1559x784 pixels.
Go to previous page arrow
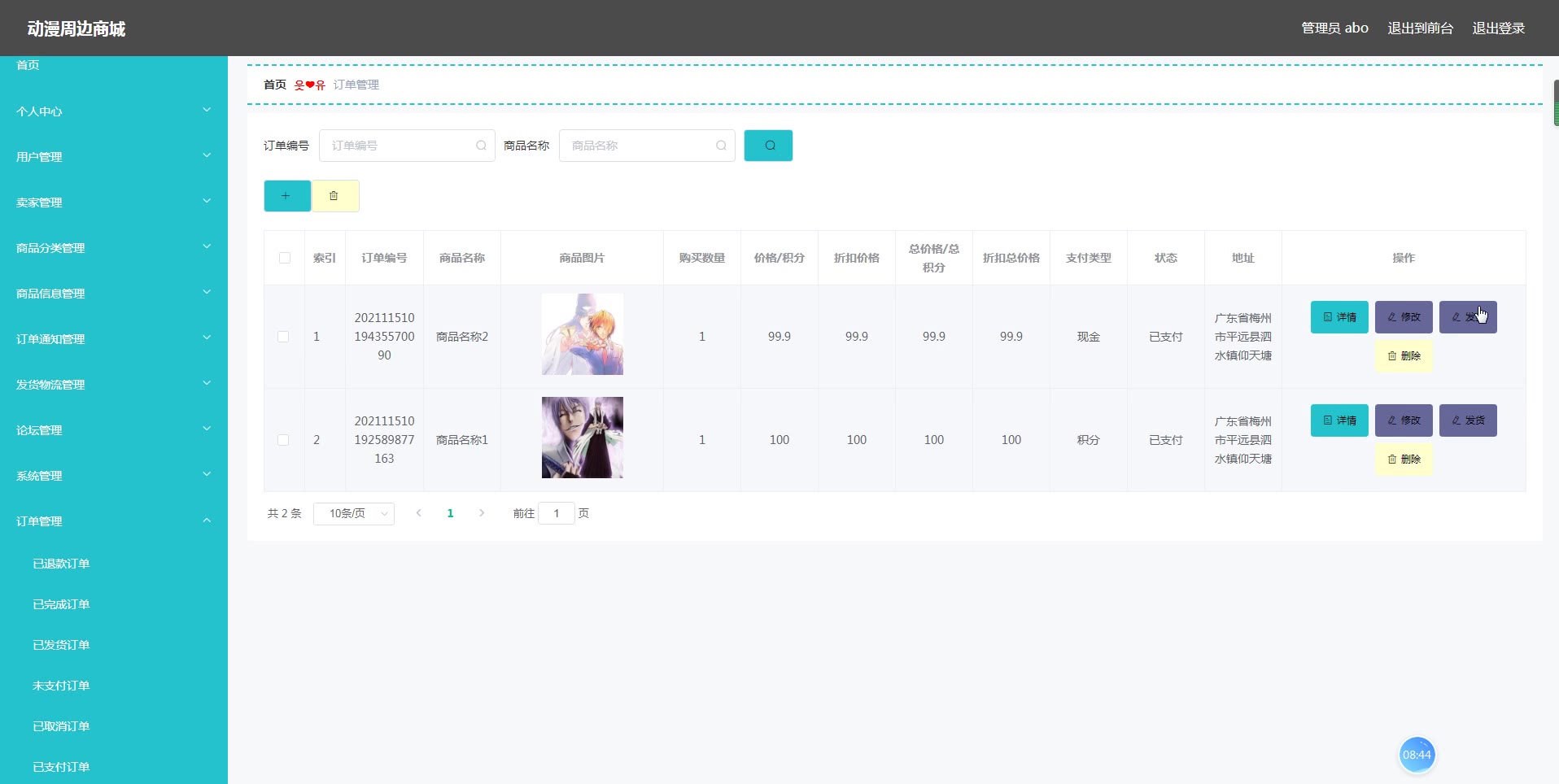(x=418, y=513)
